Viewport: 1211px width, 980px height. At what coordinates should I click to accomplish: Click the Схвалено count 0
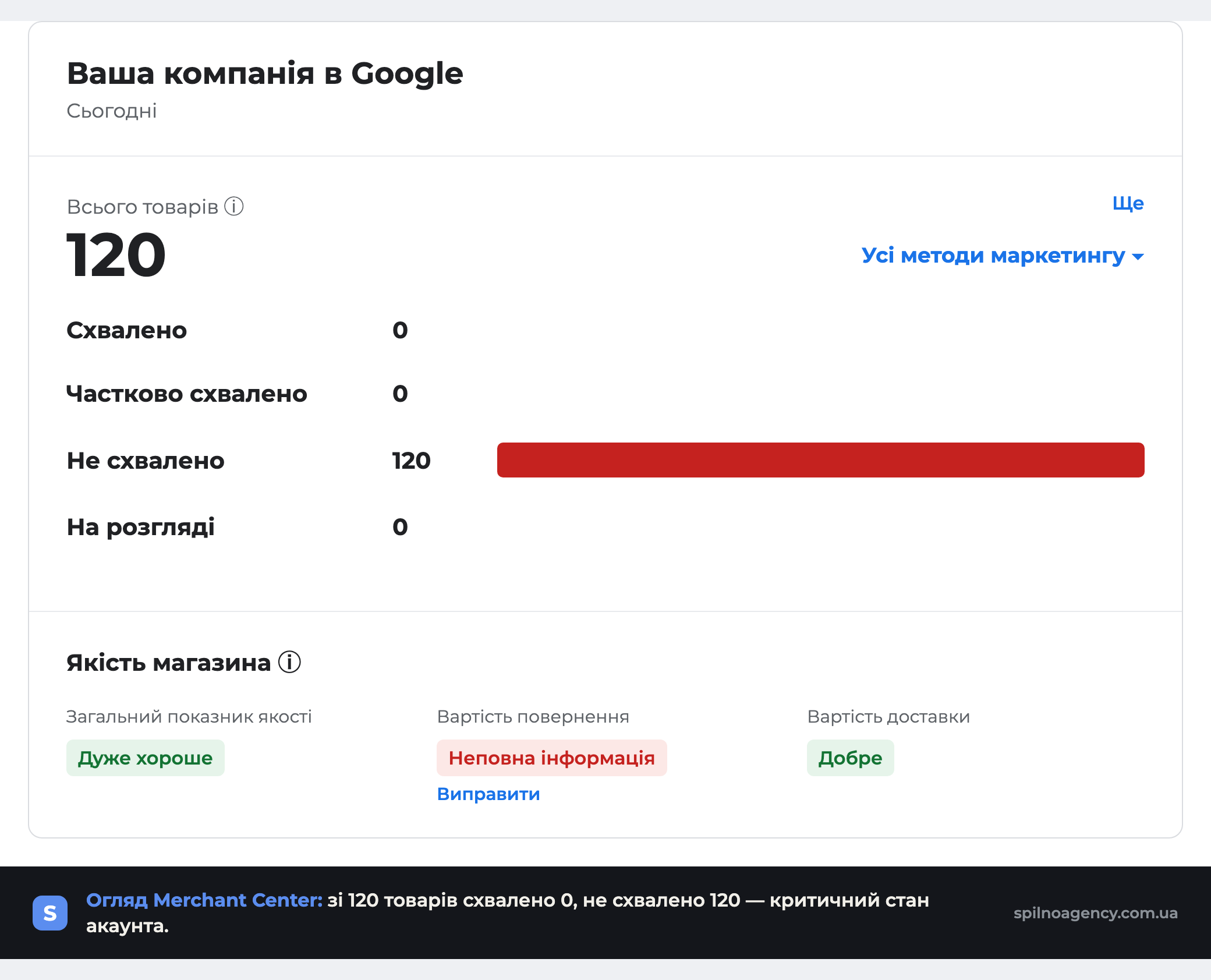tap(400, 330)
